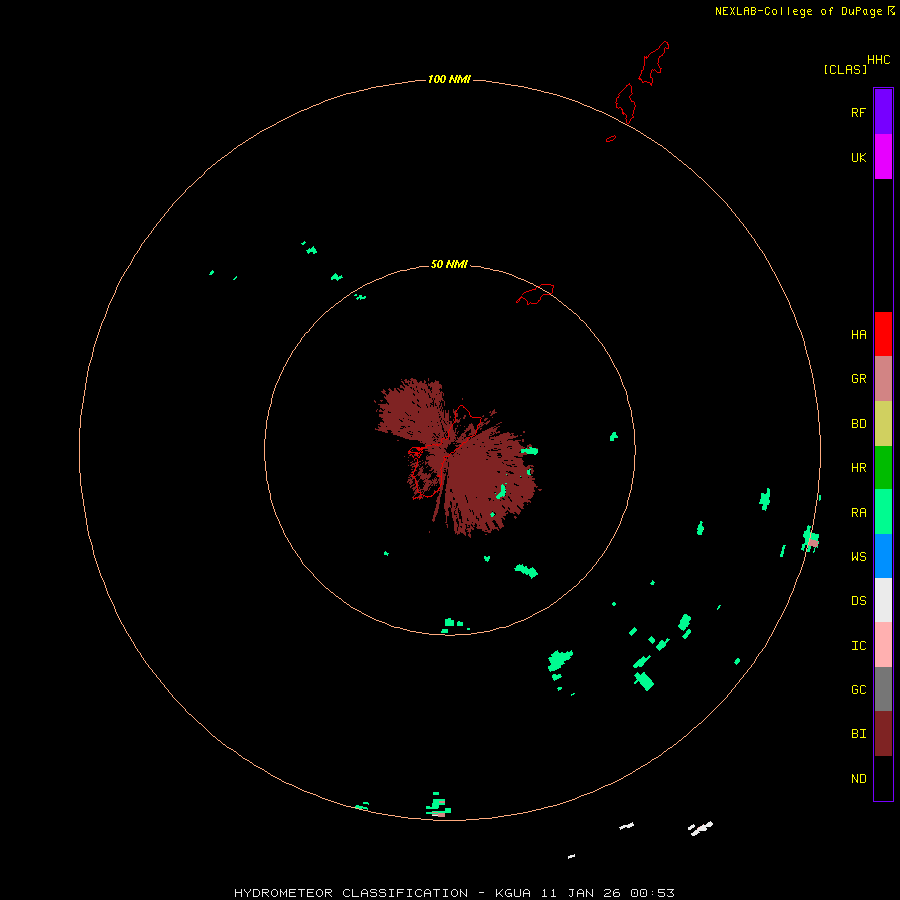900x900 pixels.
Task: Click the 50 NMI range ring label
Action: tap(449, 264)
